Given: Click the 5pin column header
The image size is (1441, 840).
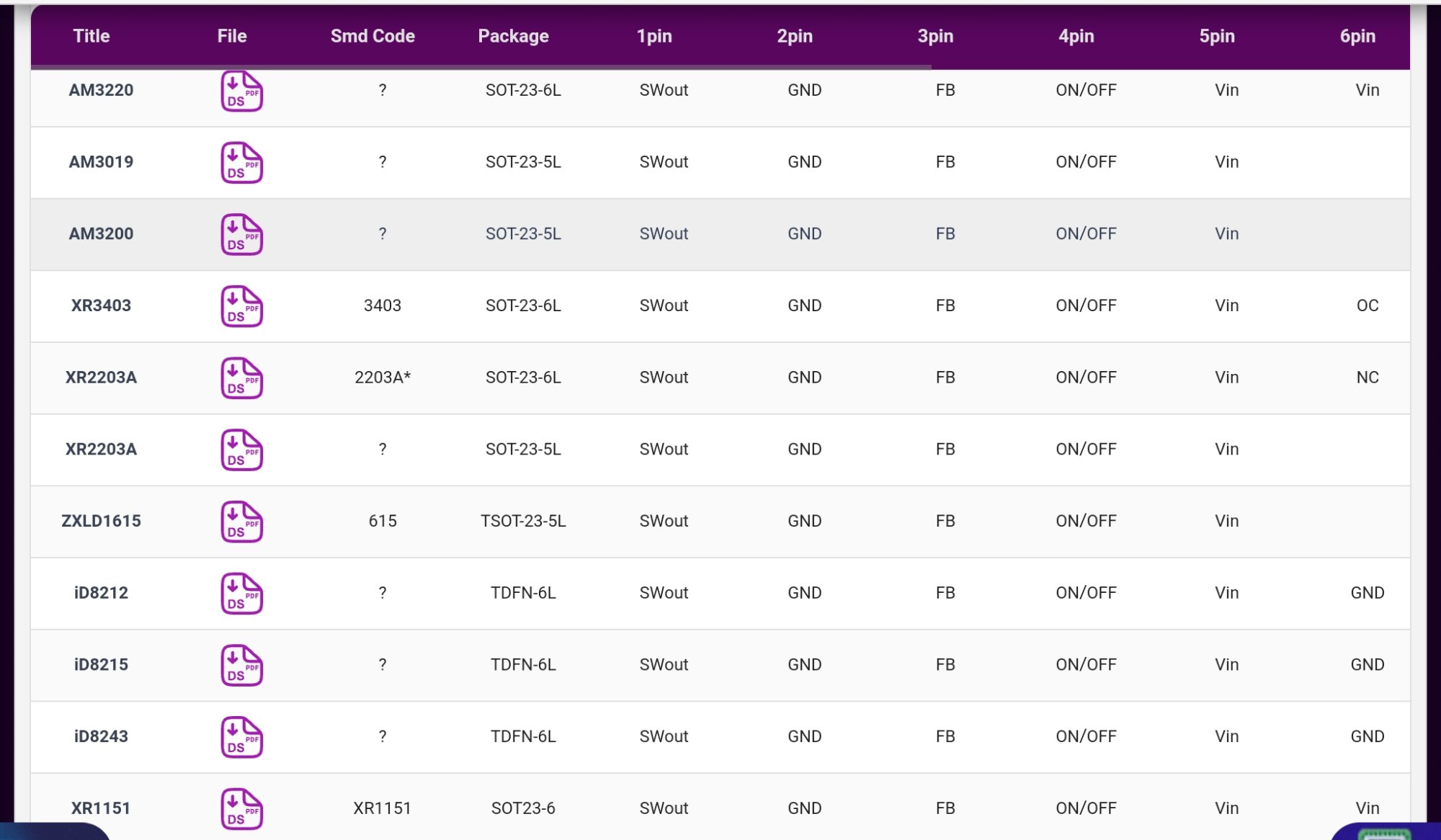Looking at the screenshot, I should click(x=1217, y=36).
